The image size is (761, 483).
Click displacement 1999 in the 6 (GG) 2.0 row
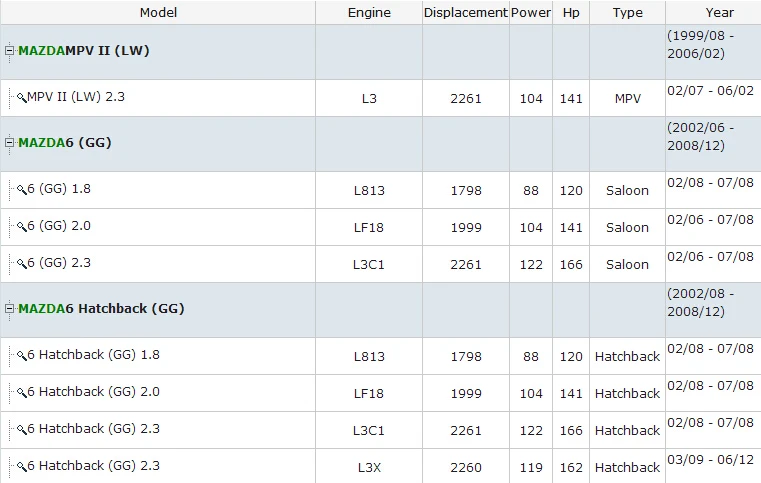point(466,227)
